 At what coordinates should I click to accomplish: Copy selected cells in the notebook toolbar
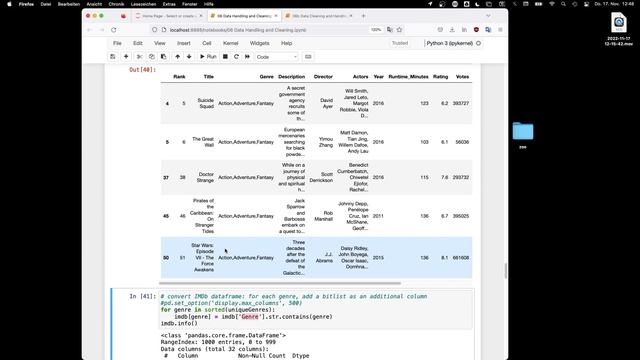[151, 57]
